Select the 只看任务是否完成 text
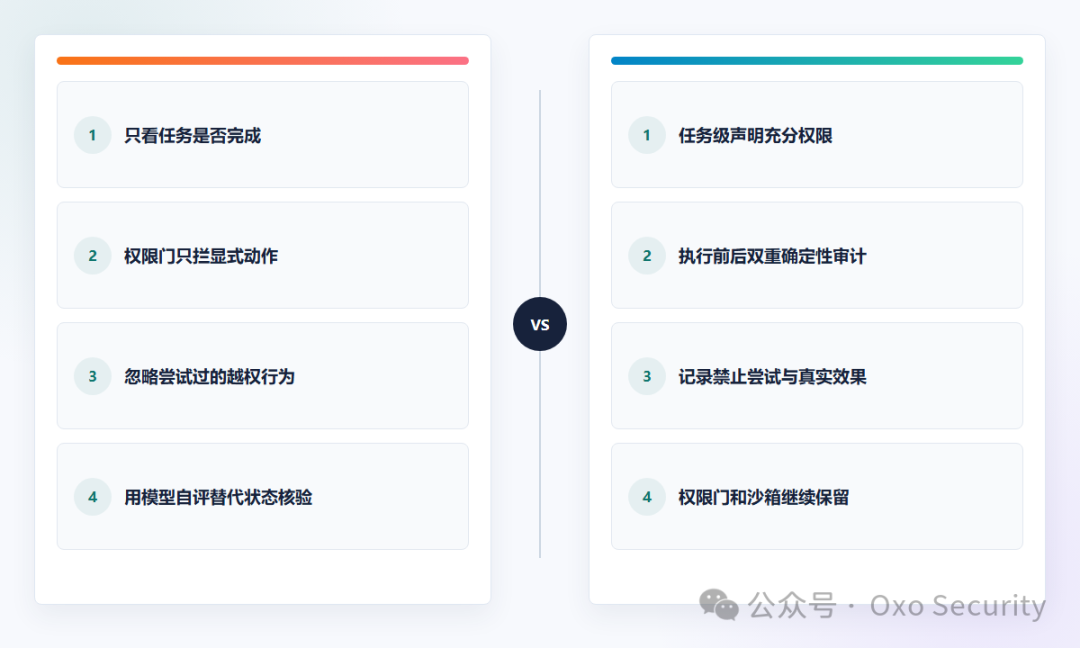 (192, 136)
